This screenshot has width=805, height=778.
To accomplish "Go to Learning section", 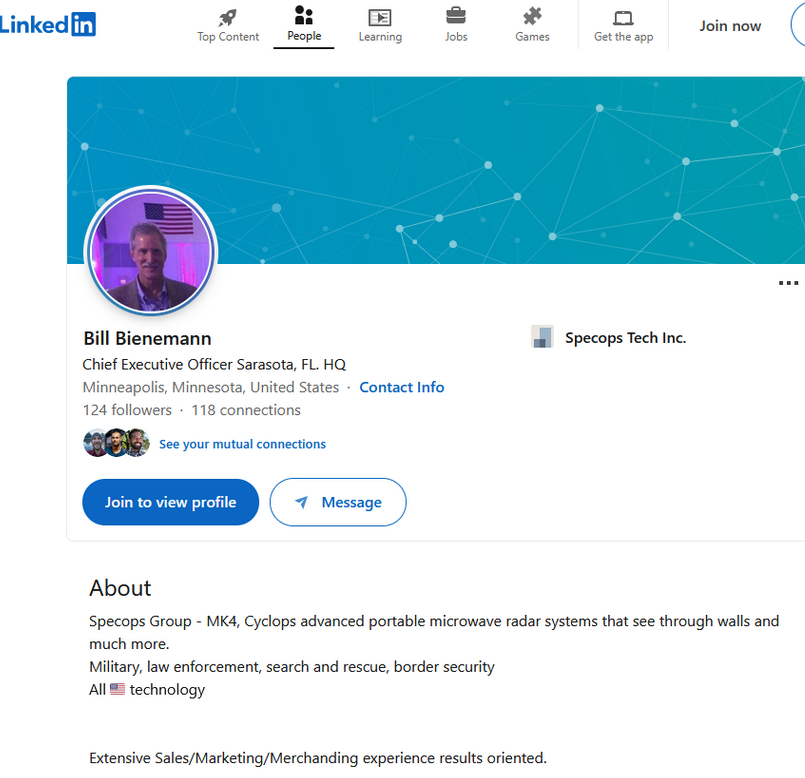I will tap(380, 25).
